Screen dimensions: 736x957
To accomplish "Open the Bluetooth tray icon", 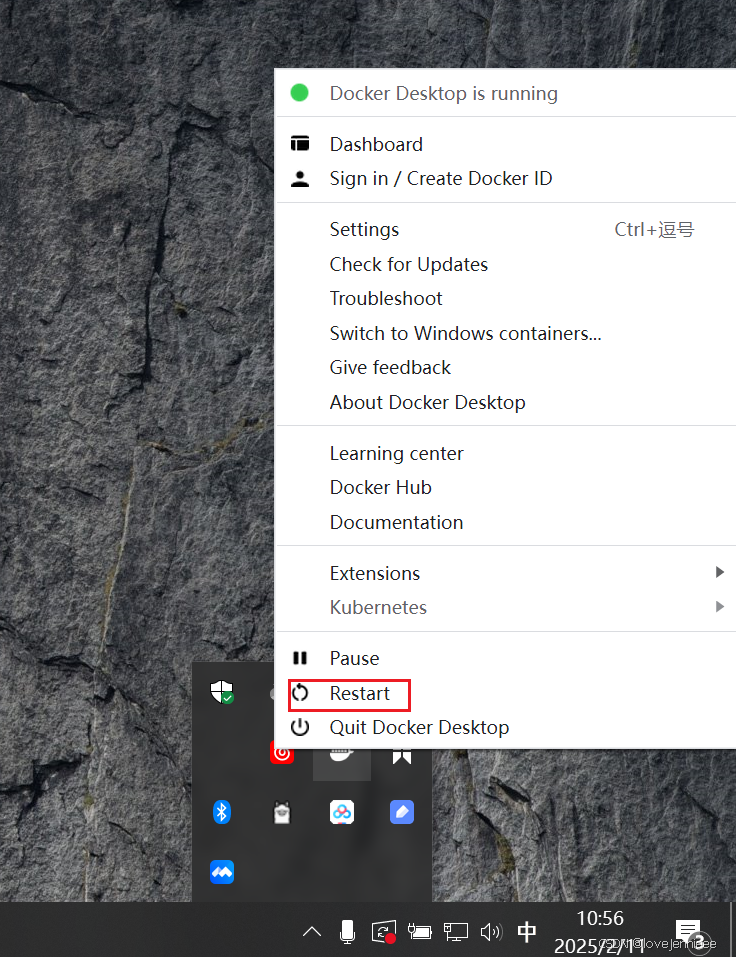I will click(222, 812).
